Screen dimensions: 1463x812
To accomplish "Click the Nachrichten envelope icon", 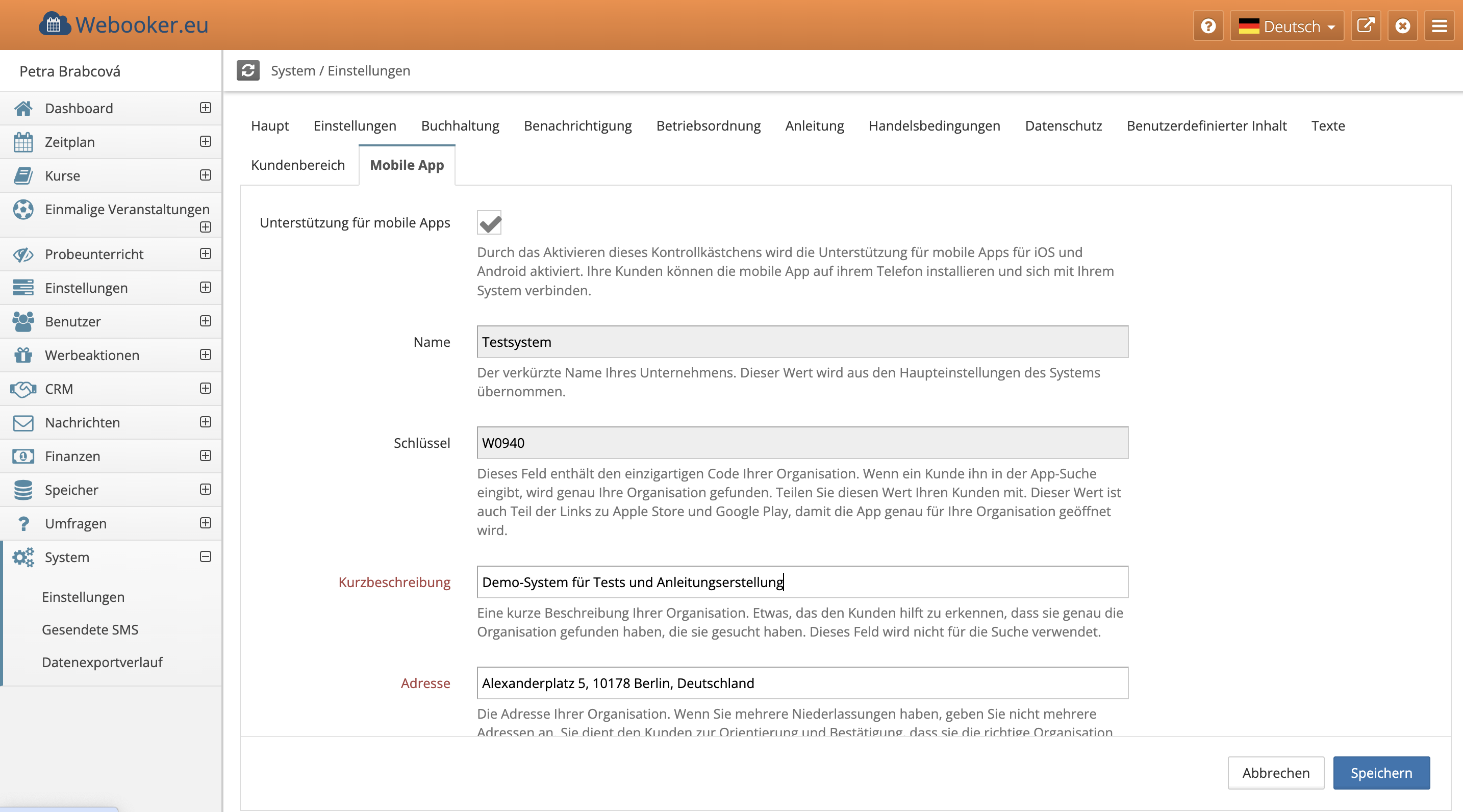I will 23,422.
